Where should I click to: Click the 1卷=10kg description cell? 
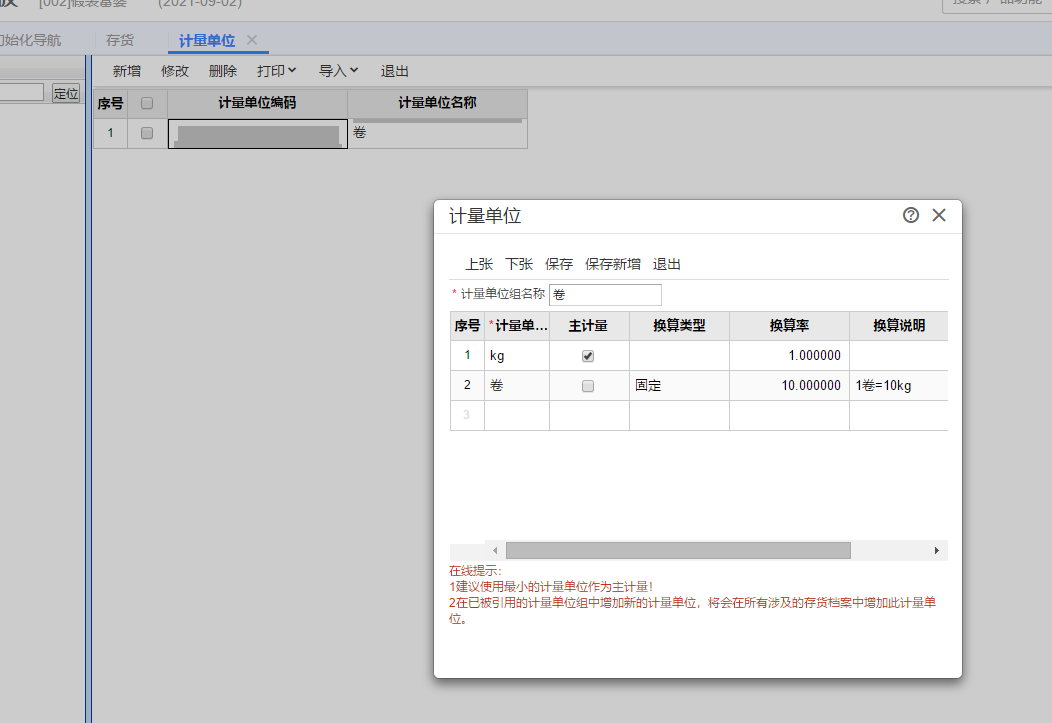tap(898, 386)
